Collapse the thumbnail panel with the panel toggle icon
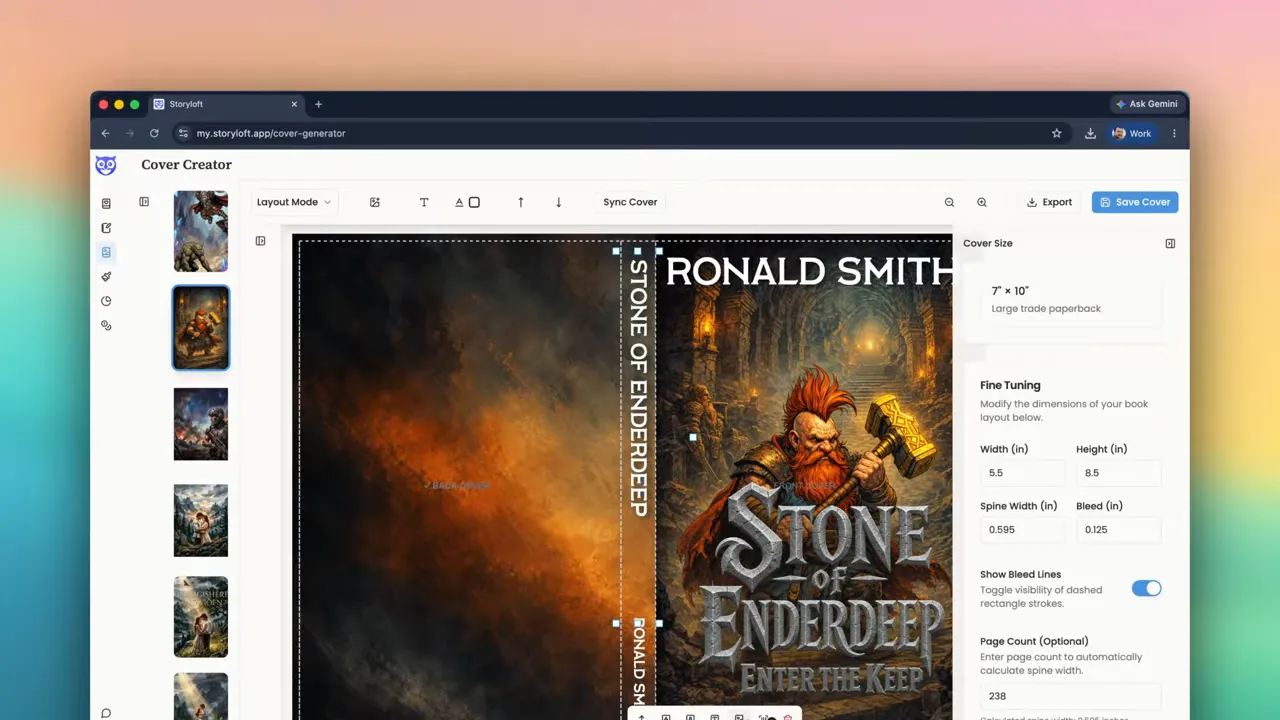The image size is (1280, 720). pyautogui.click(x=144, y=202)
